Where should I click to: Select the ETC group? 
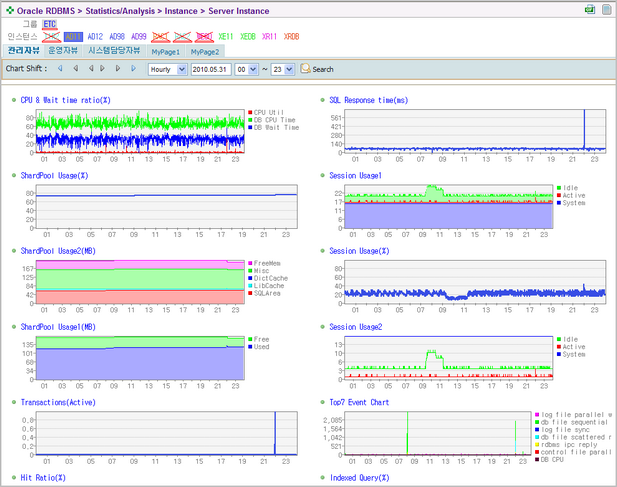[50, 24]
